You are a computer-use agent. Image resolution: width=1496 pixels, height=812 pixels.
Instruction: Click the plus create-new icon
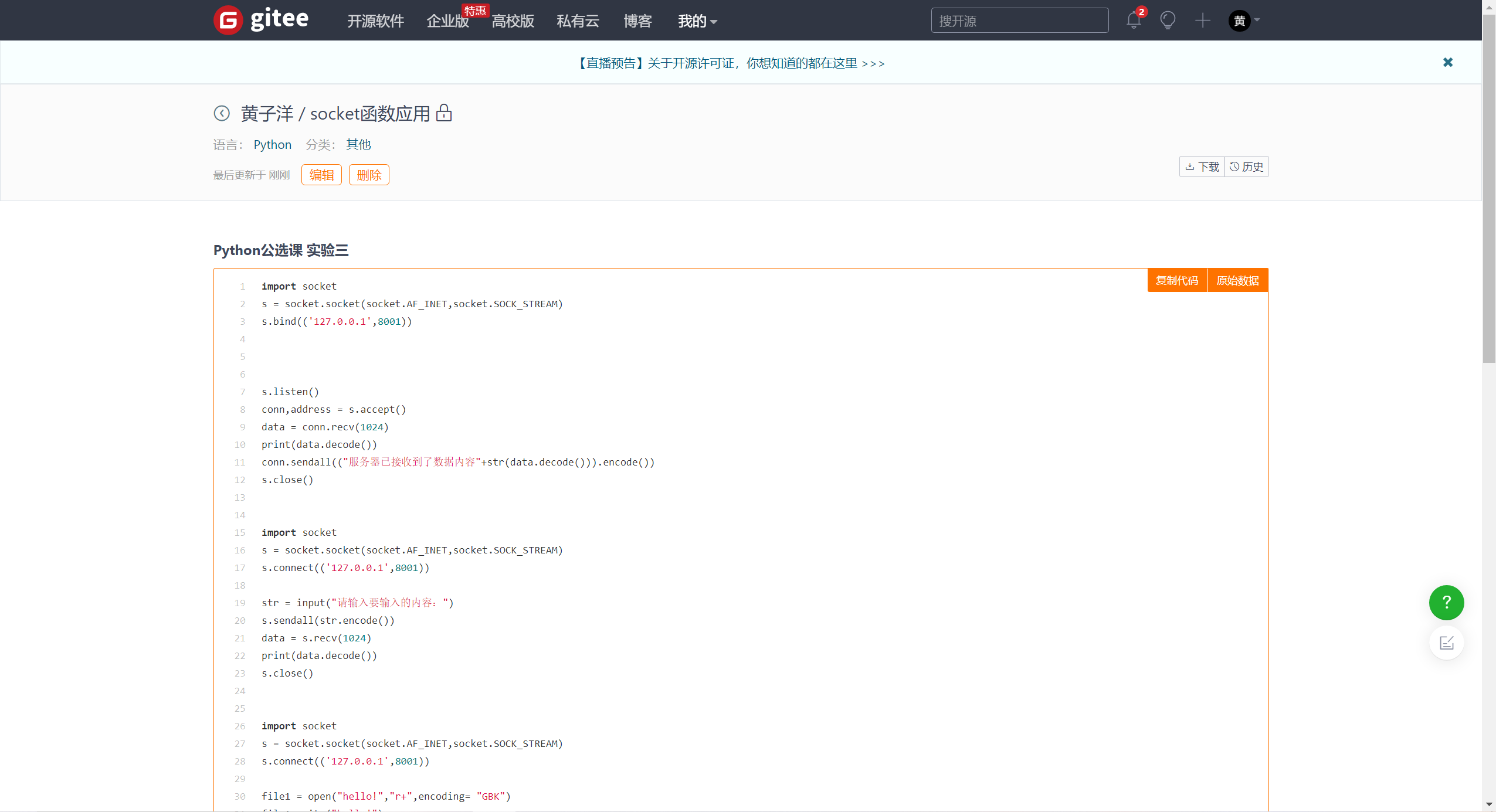point(1202,21)
